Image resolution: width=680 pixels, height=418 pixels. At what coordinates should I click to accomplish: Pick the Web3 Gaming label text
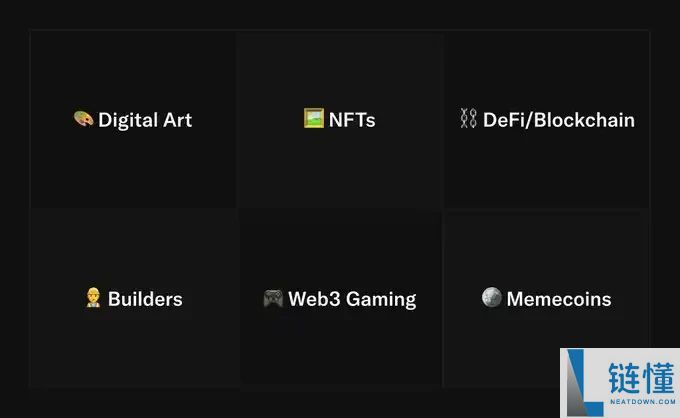click(352, 300)
